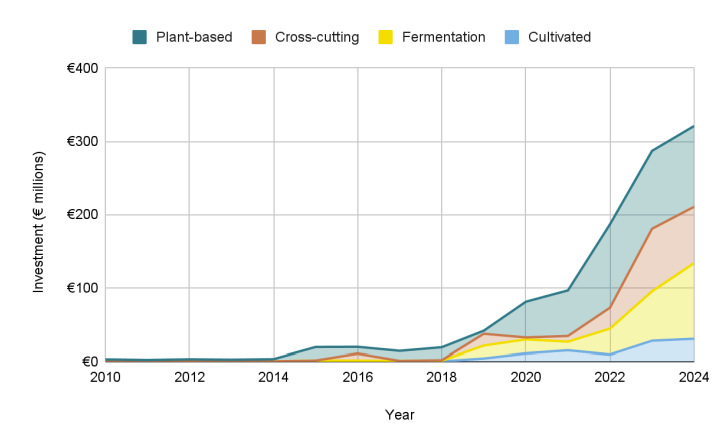
Task: Toggle the Plant-based series legend label
Action: [195, 37]
